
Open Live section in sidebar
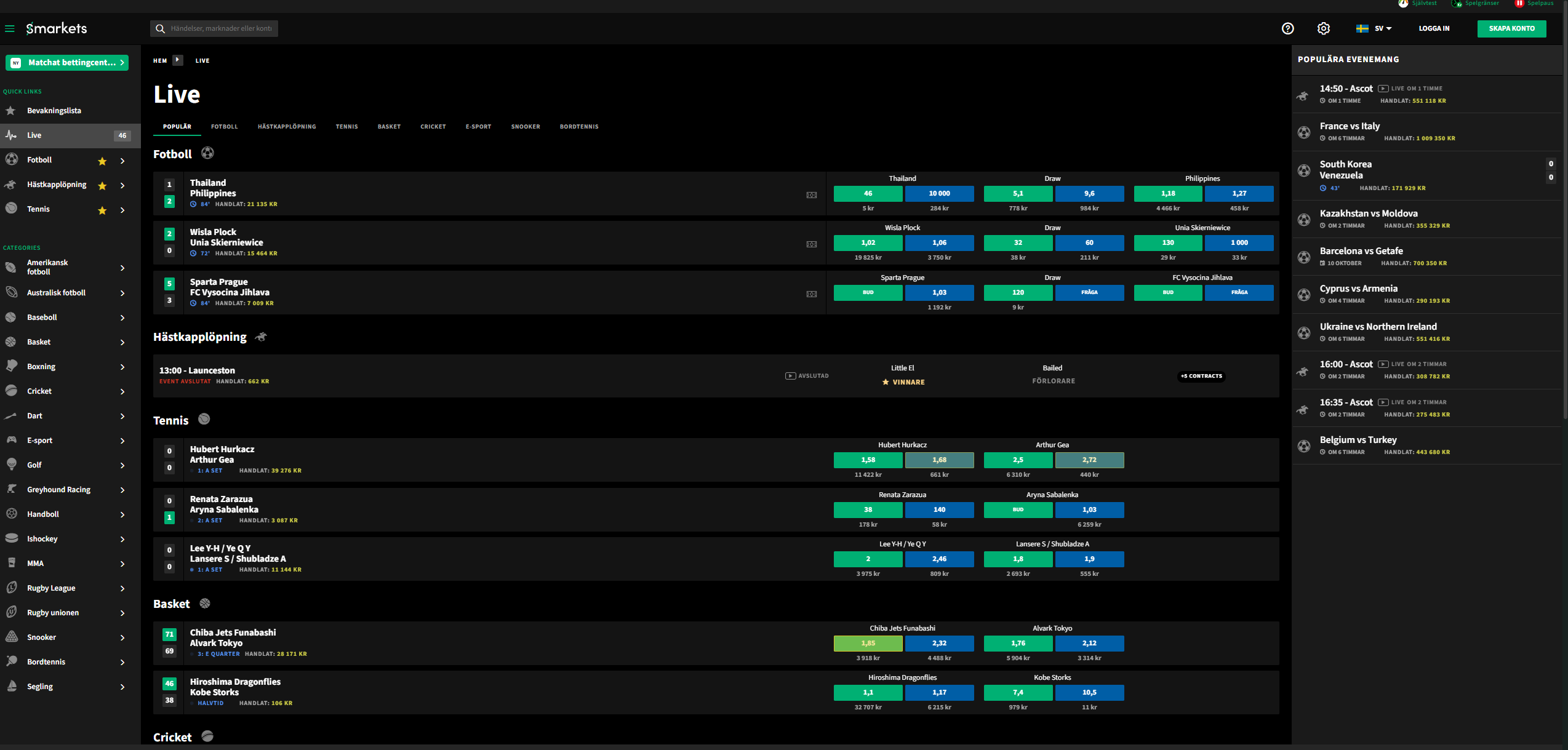tap(70, 135)
